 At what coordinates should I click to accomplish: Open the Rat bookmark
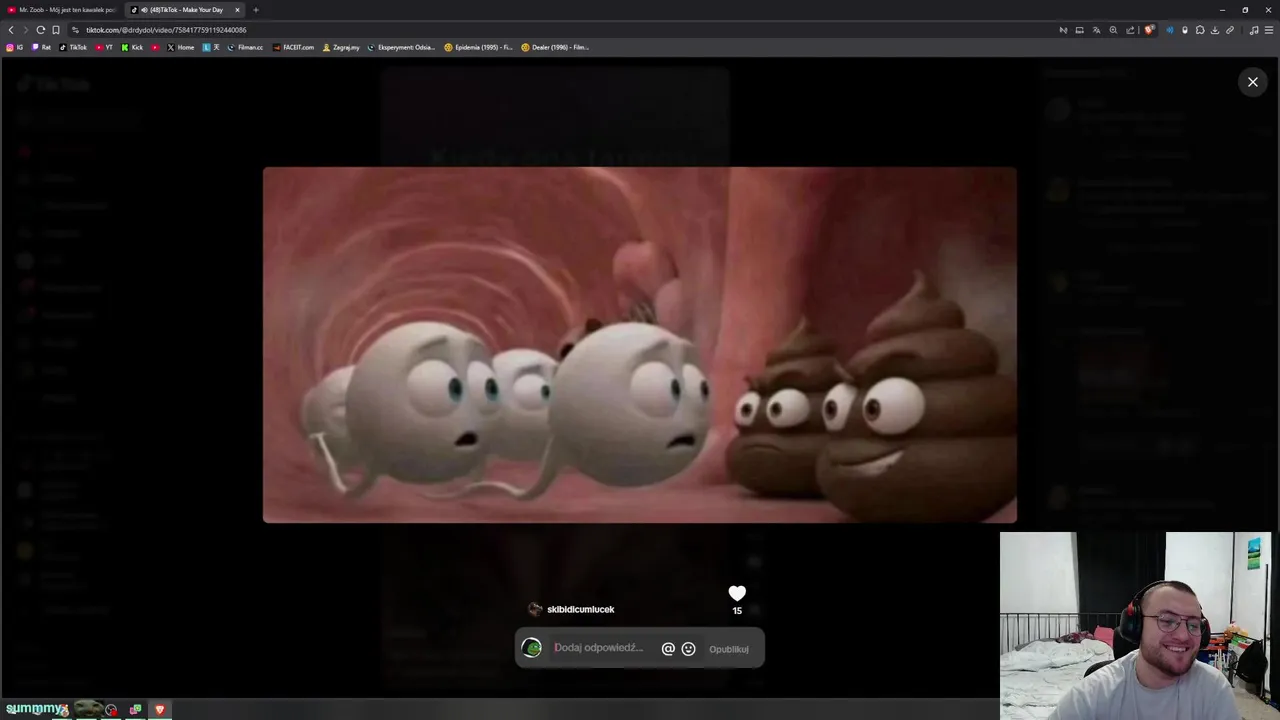click(x=41, y=47)
